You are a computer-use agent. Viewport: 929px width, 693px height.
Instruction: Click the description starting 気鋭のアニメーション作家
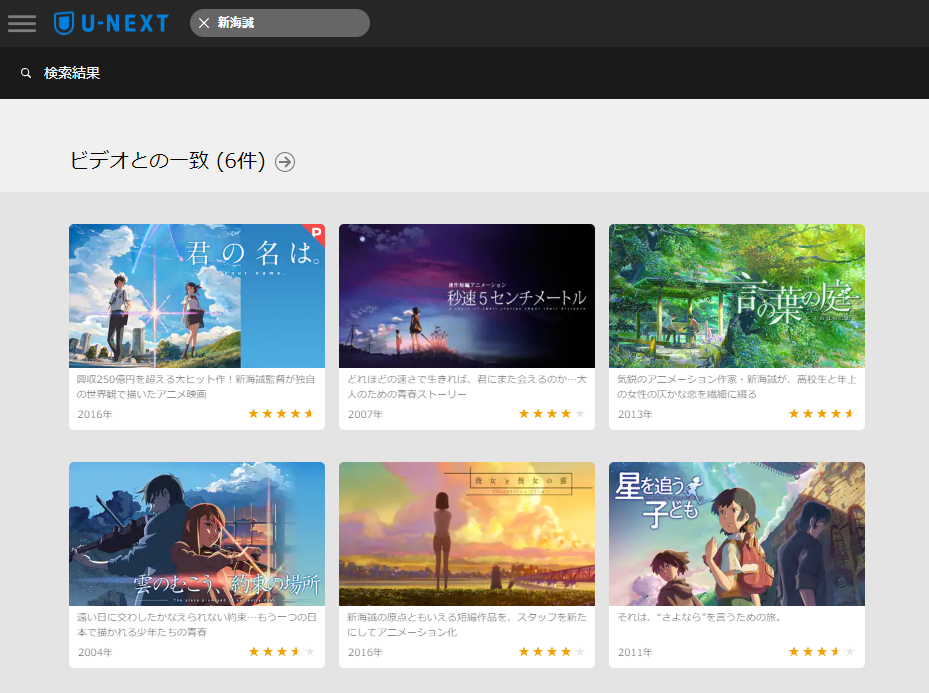tap(737, 387)
